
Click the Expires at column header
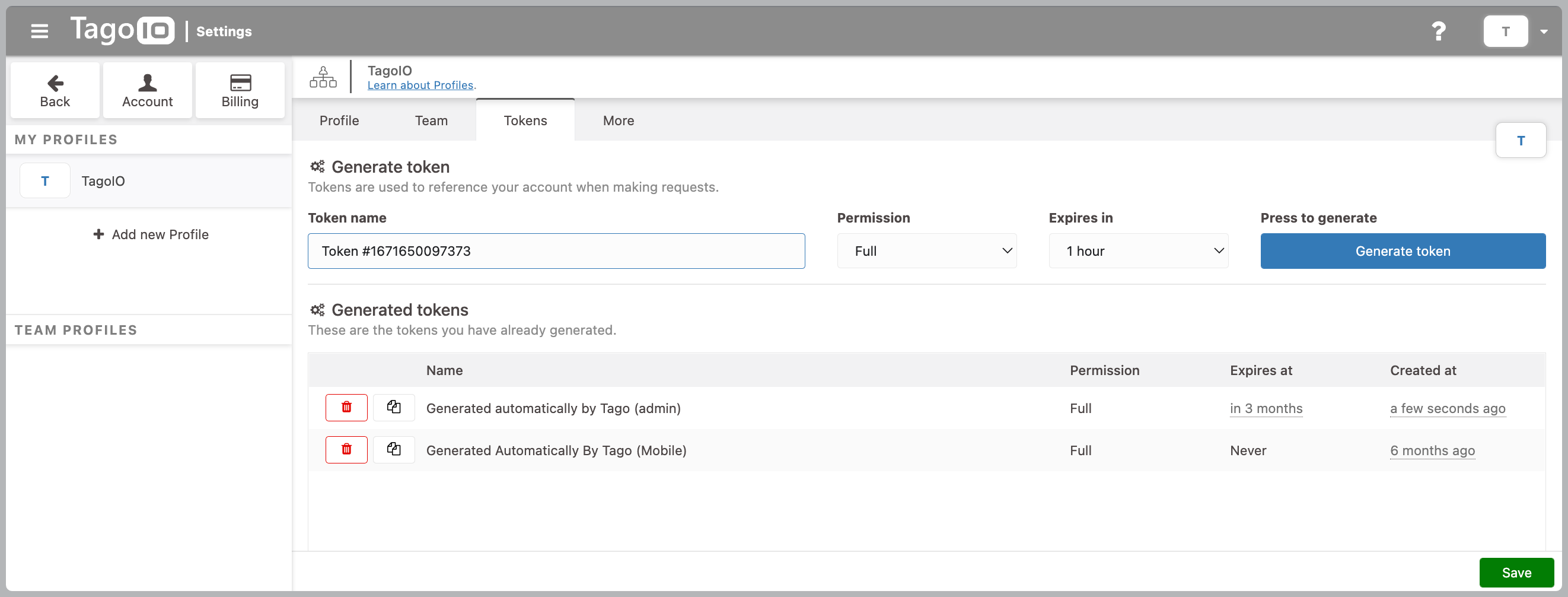coord(1261,370)
